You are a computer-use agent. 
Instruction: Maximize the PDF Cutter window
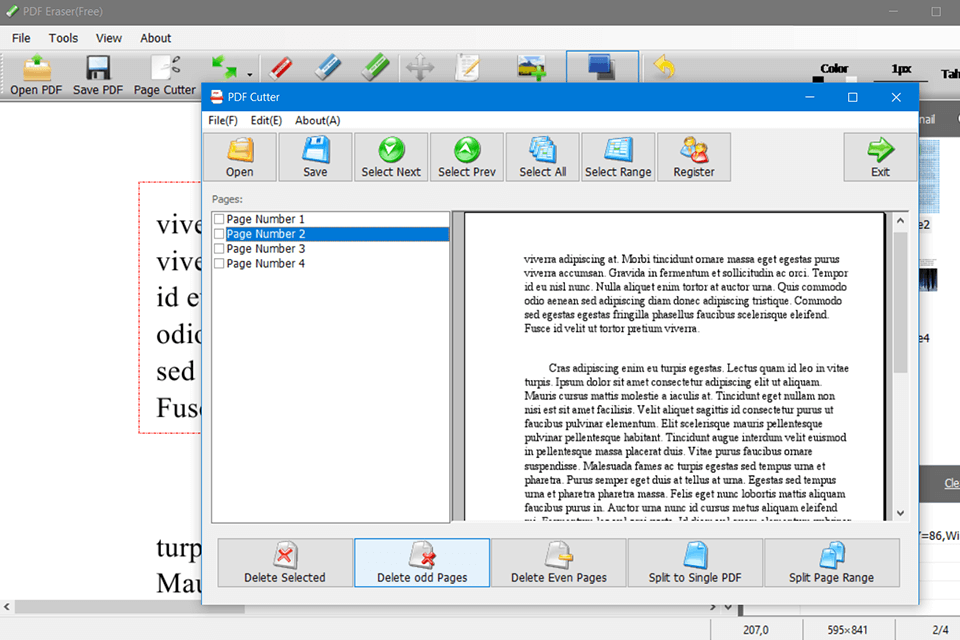852,97
